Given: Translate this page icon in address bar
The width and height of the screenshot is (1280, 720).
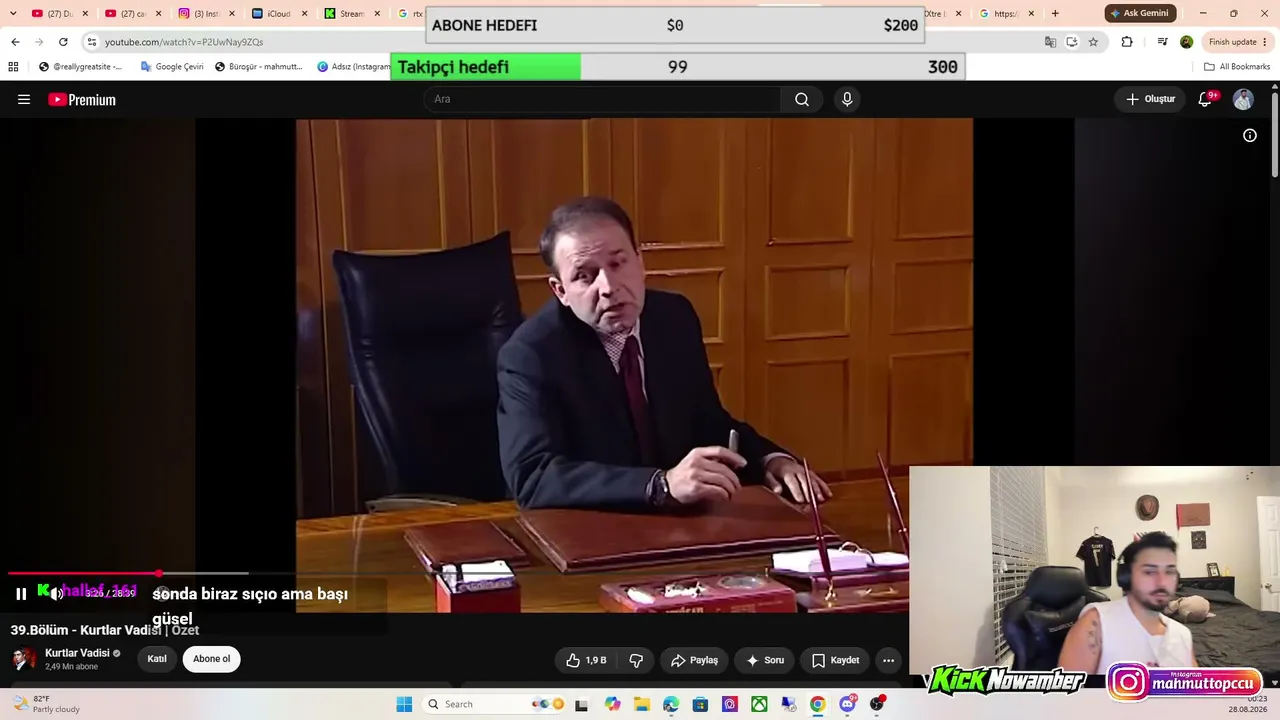Looking at the screenshot, I should tap(1050, 42).
